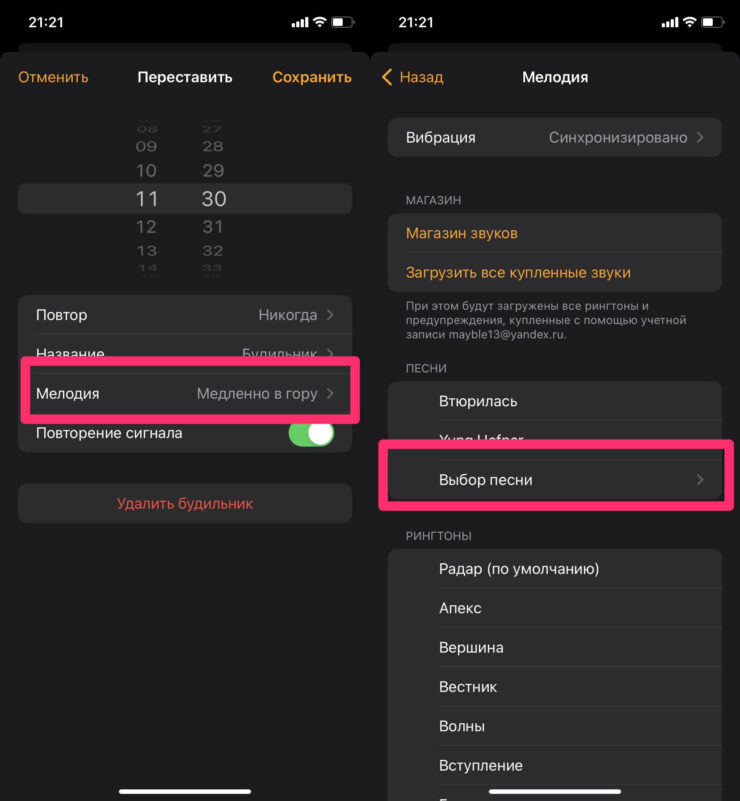The width and height of the screenshot is (740, 801).
Task: Tap Загрузить все купленные звуки
Action: [518, 272]
